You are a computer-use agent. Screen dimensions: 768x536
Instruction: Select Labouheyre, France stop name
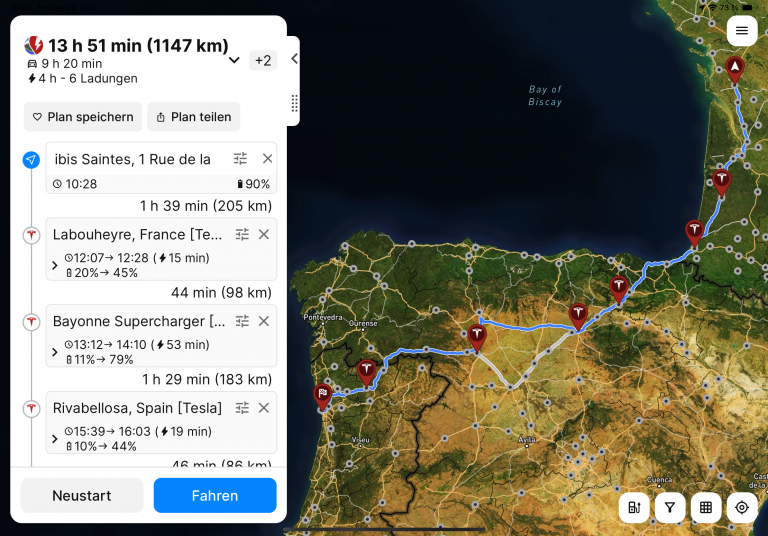click(x=137, y=235)
